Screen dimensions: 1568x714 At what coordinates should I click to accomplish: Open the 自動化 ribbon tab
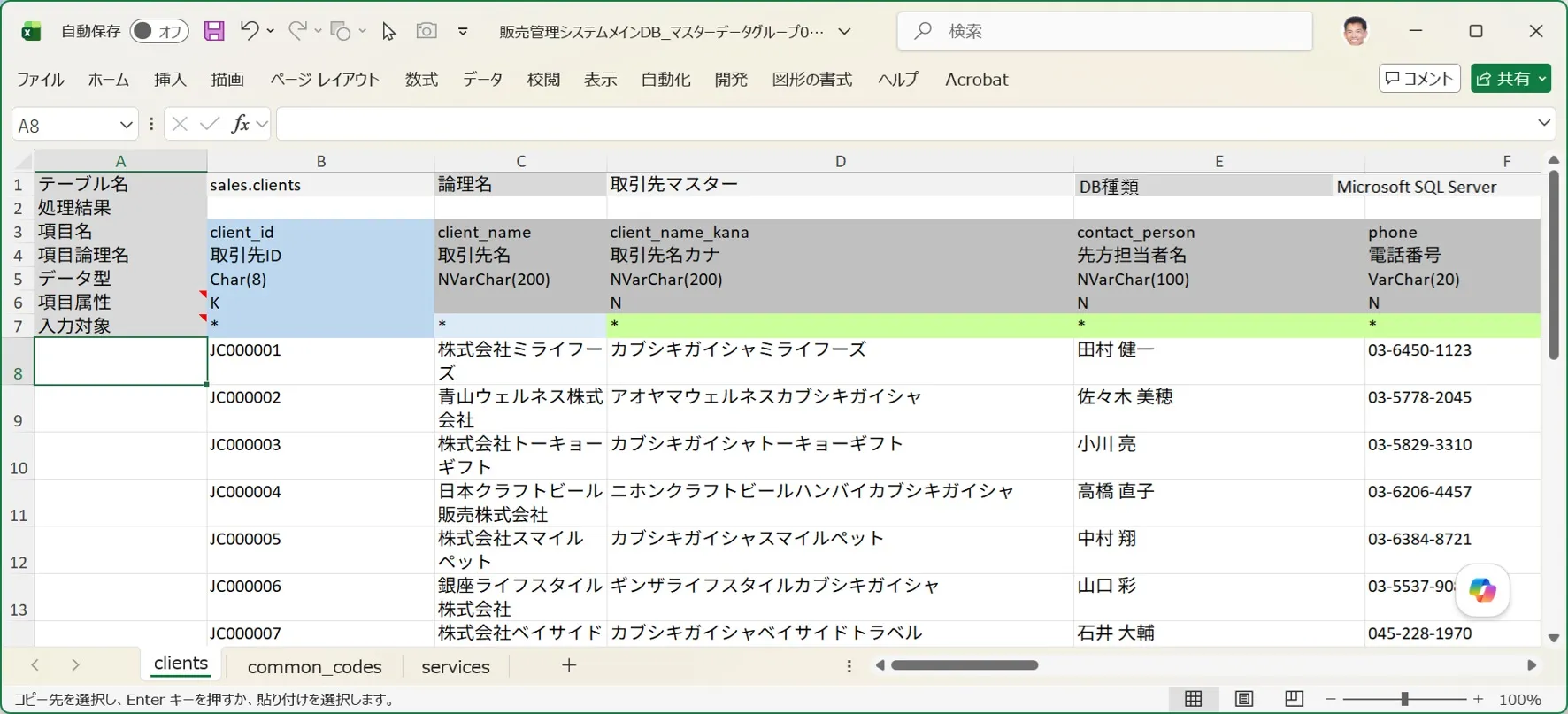coord(665,80)
